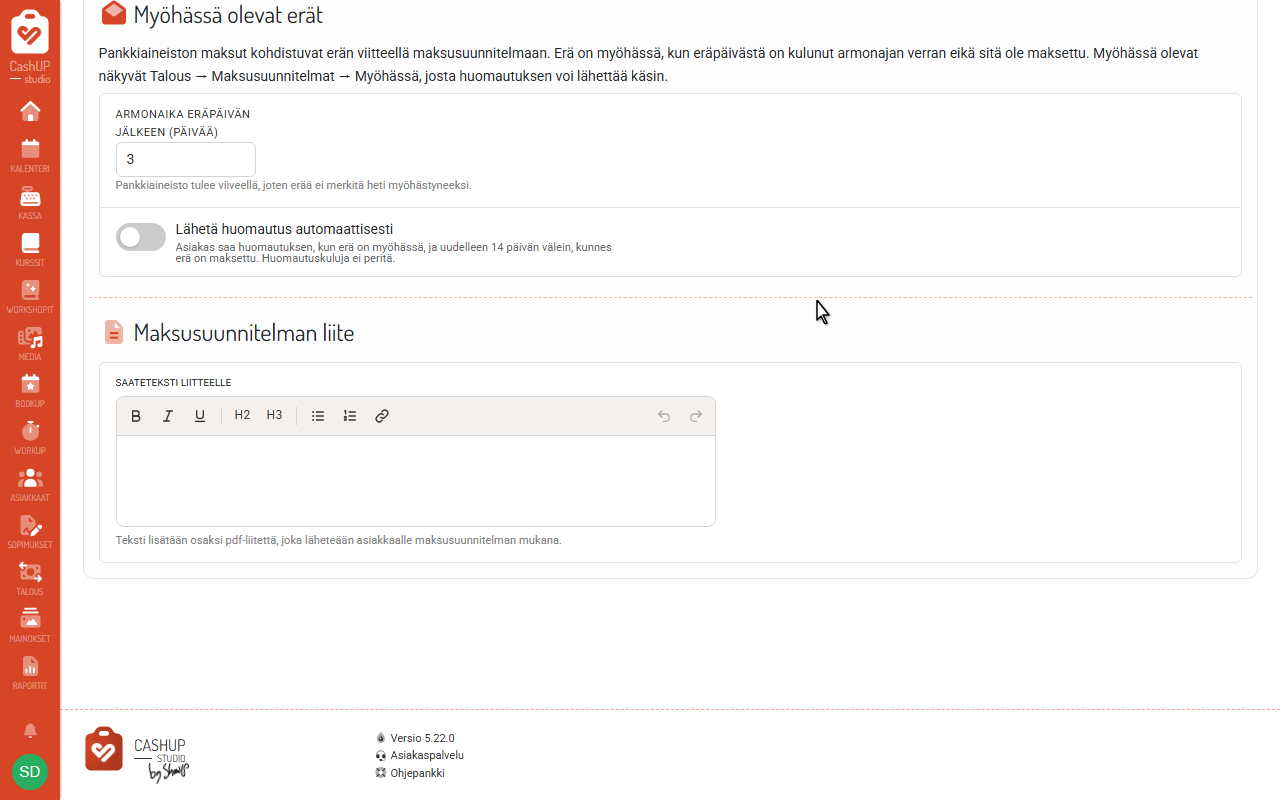Apply italic formatting in editor
Image resolution: width=1280 pixels, height=800 pixels.
(x=168, y=416)
